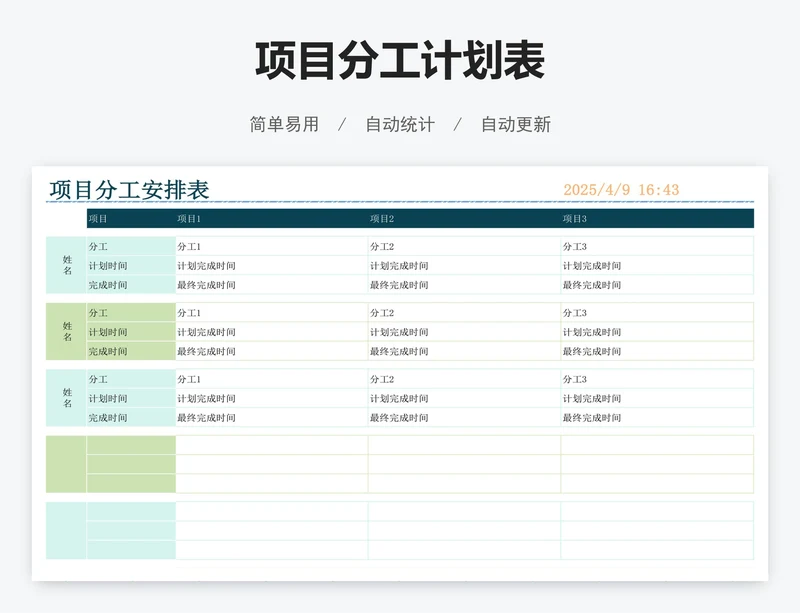Click the 姓名 cell of the third block
The height and width of the screenshot is (613, 800).
(67, 398)
